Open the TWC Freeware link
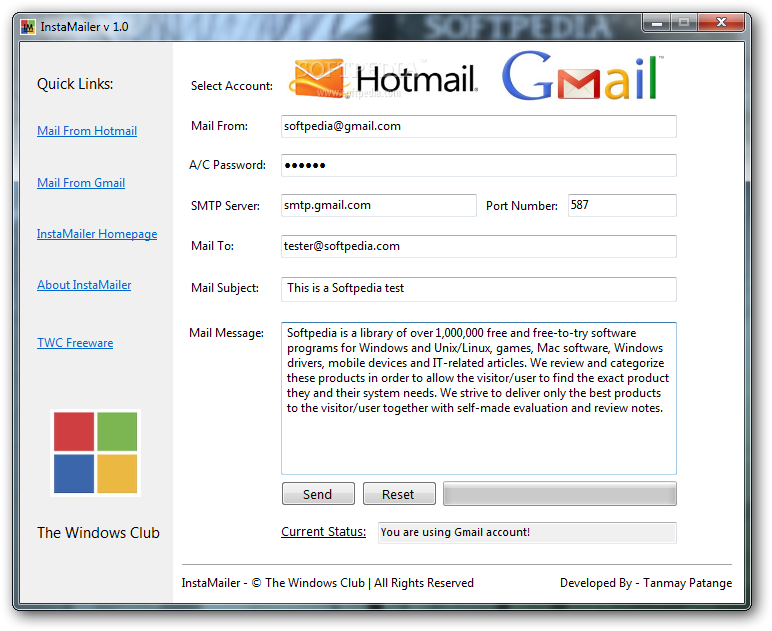This screenshot has height=631, width=772. click(x=75, y=343)
